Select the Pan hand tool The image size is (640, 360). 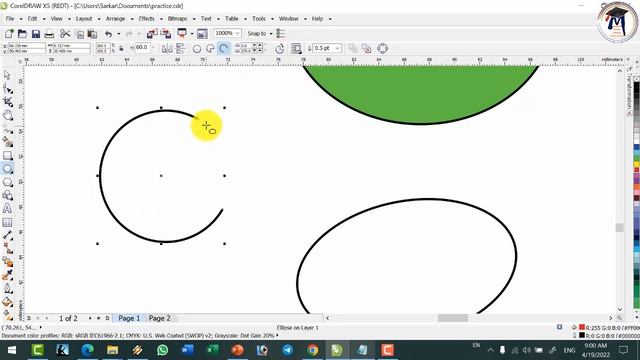click(7, 115)
